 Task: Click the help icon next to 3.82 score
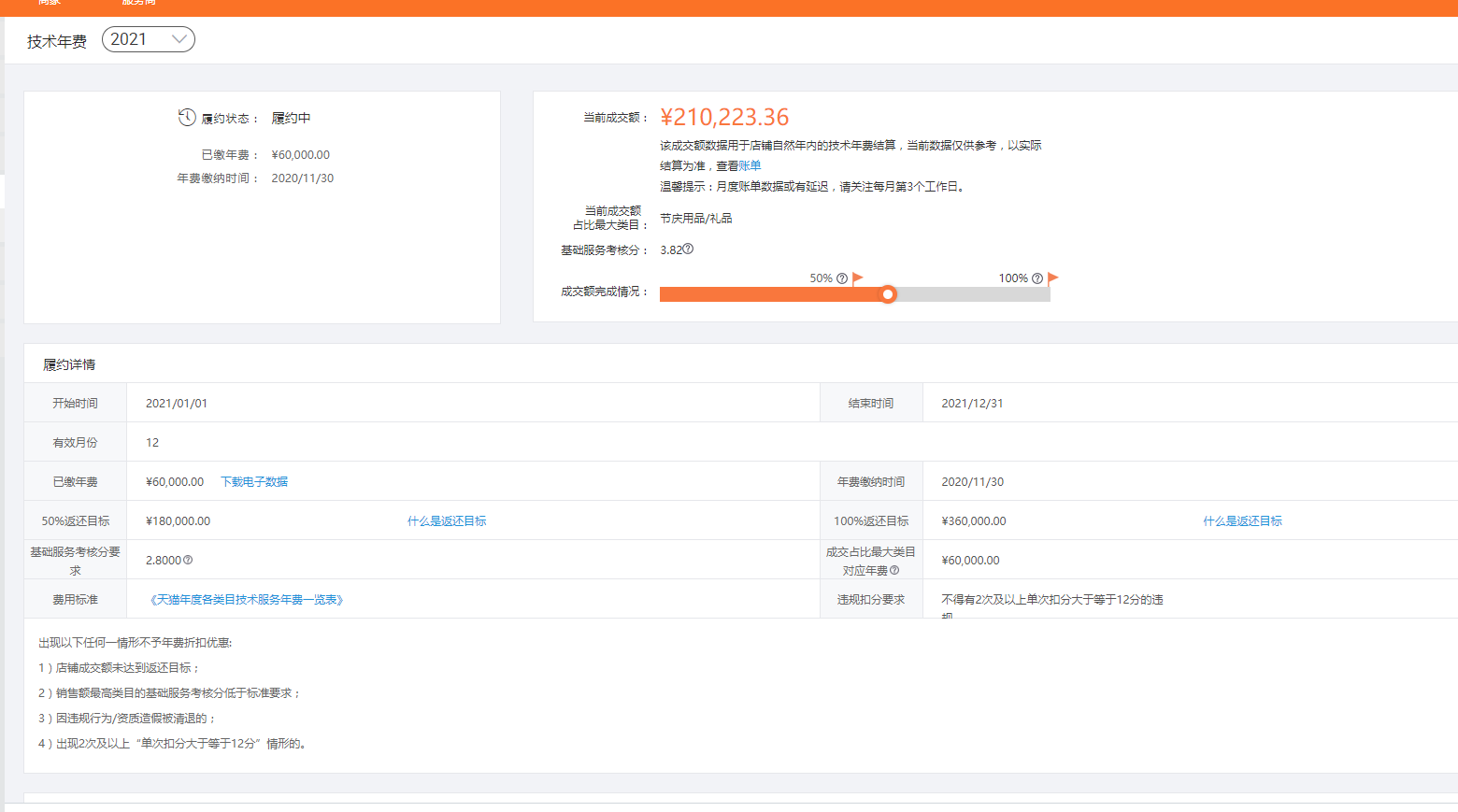click(x=689, y=249)
